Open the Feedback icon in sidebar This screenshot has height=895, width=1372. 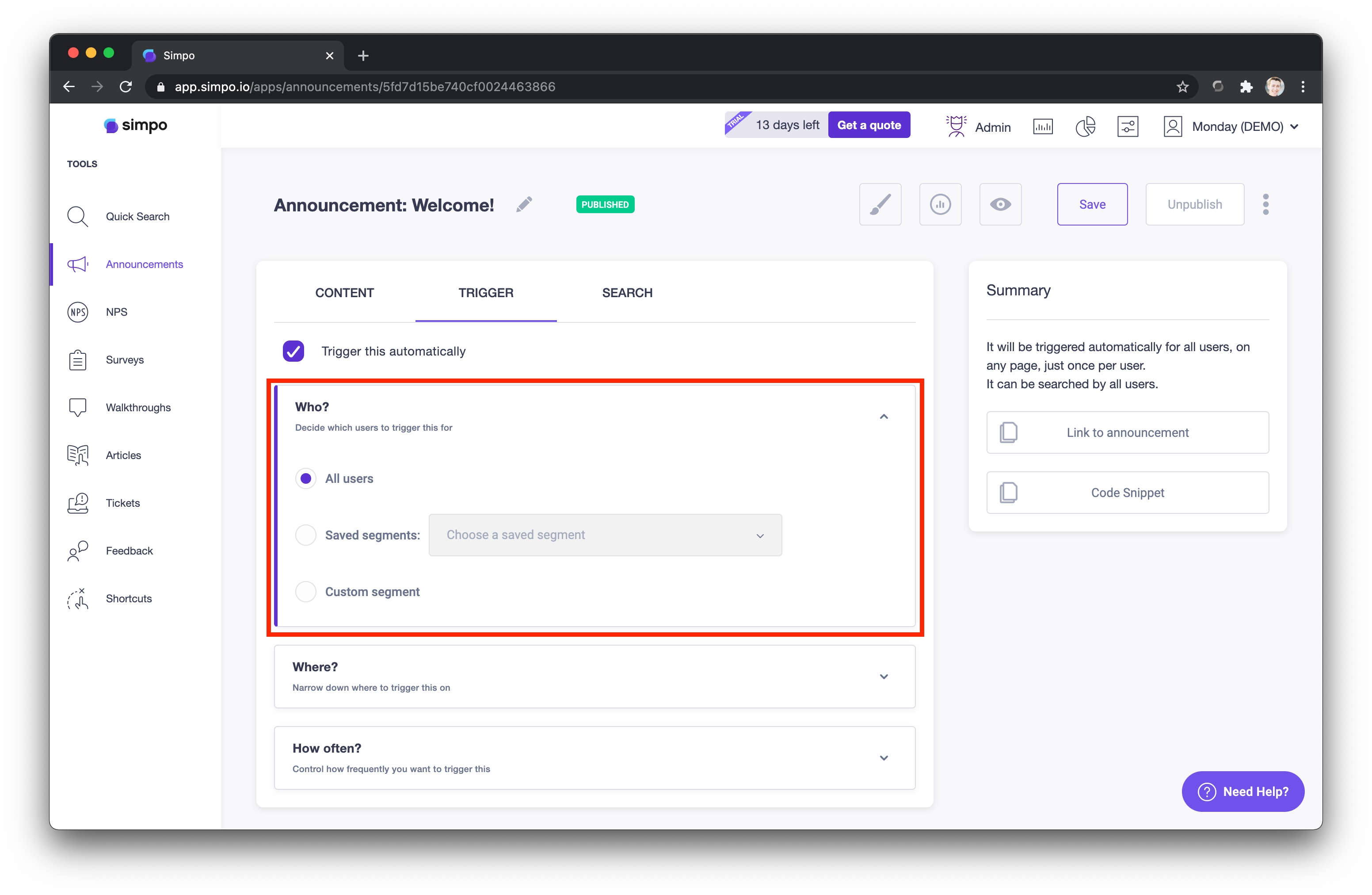coord(78,551)
